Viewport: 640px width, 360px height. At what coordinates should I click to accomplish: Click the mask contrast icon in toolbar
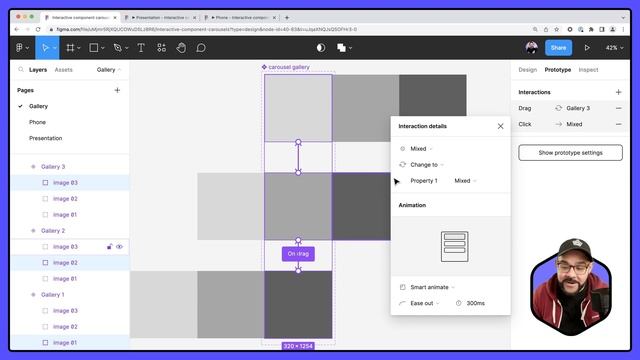pos(321,48)
